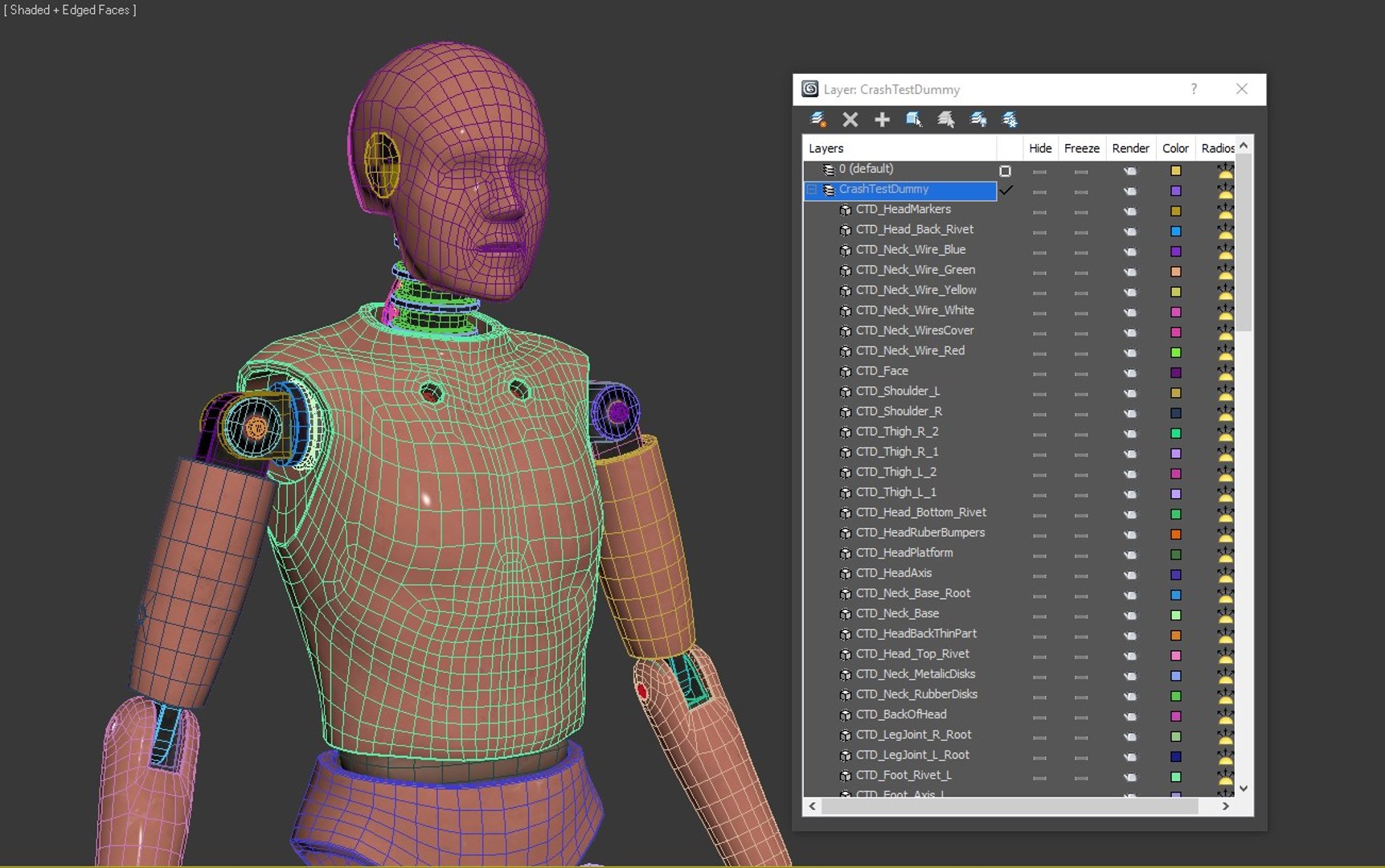Click the Highlight Selected Objects' Layers icon

pos(946,120)
